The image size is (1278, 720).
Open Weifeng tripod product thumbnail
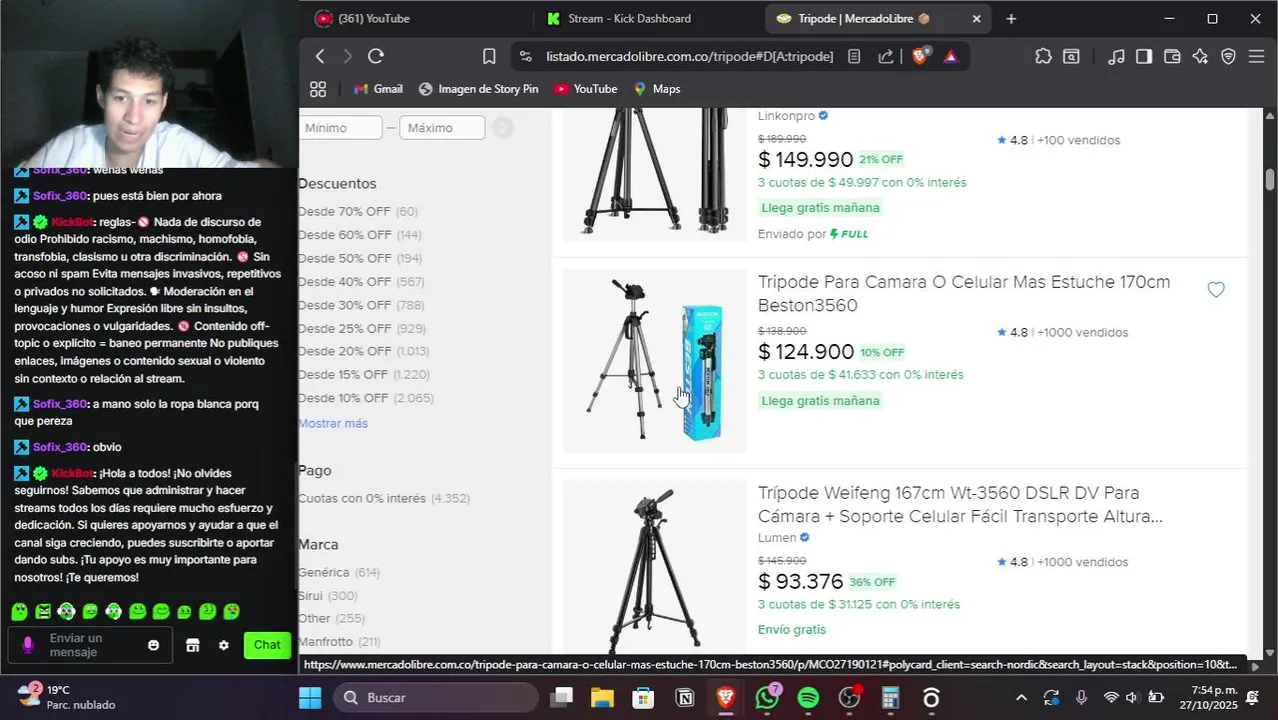point(654,568)
